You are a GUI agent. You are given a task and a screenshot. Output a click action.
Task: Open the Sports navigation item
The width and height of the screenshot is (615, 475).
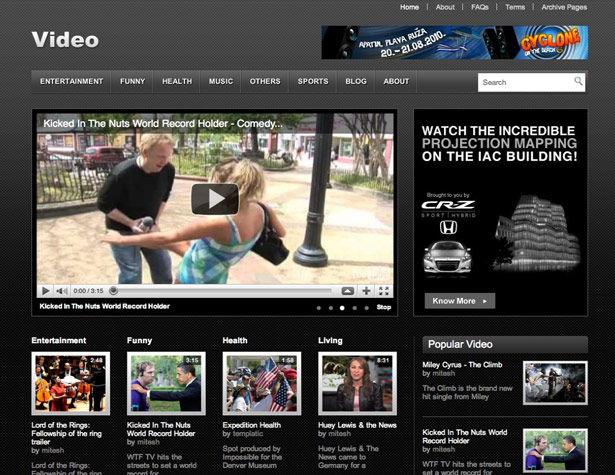313,81
